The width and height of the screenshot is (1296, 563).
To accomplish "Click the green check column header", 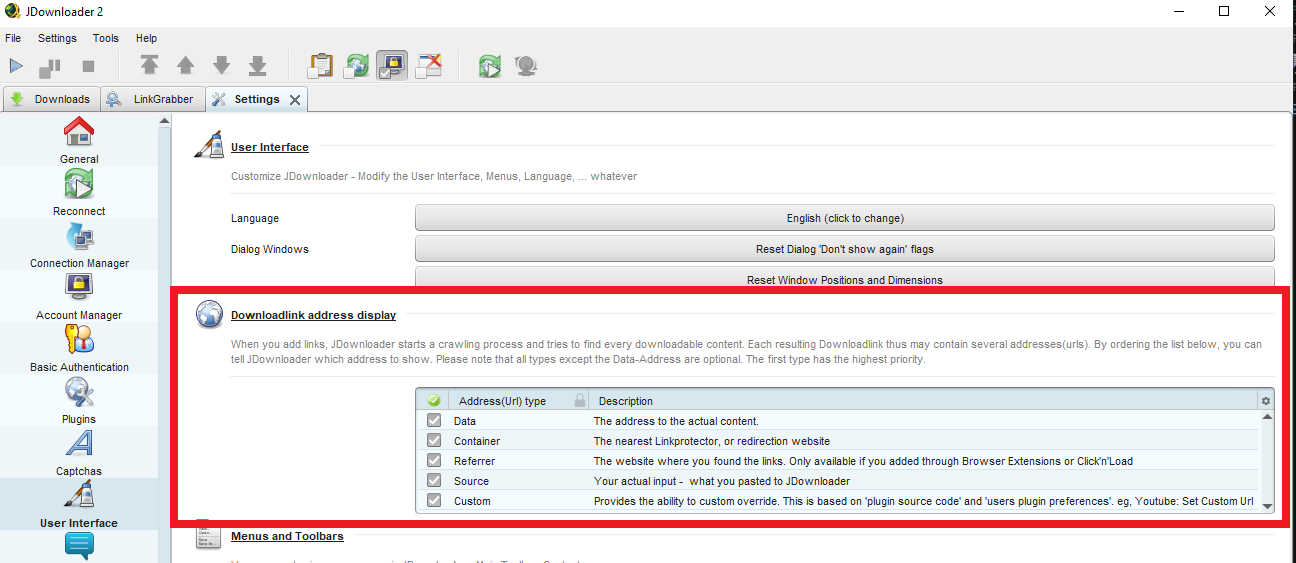I will [x=434, y=401].
